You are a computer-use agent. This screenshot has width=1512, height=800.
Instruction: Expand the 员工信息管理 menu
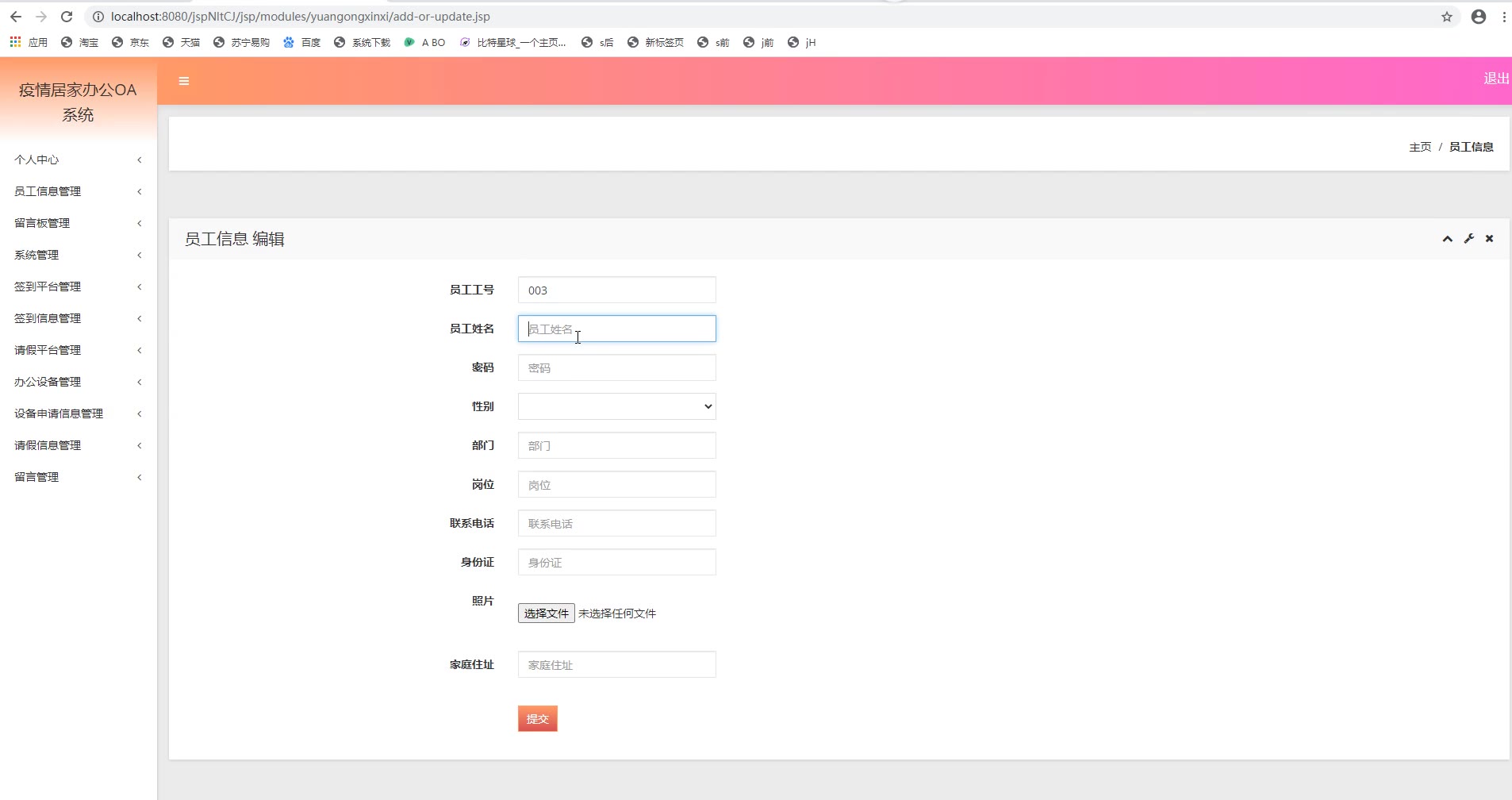click(78, 191)
